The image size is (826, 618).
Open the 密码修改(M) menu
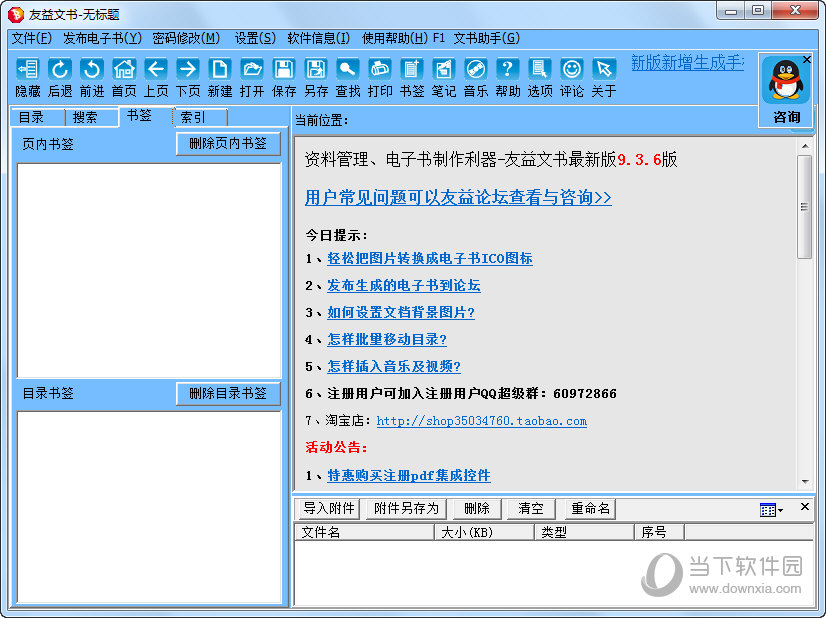(x=186, y=38)
